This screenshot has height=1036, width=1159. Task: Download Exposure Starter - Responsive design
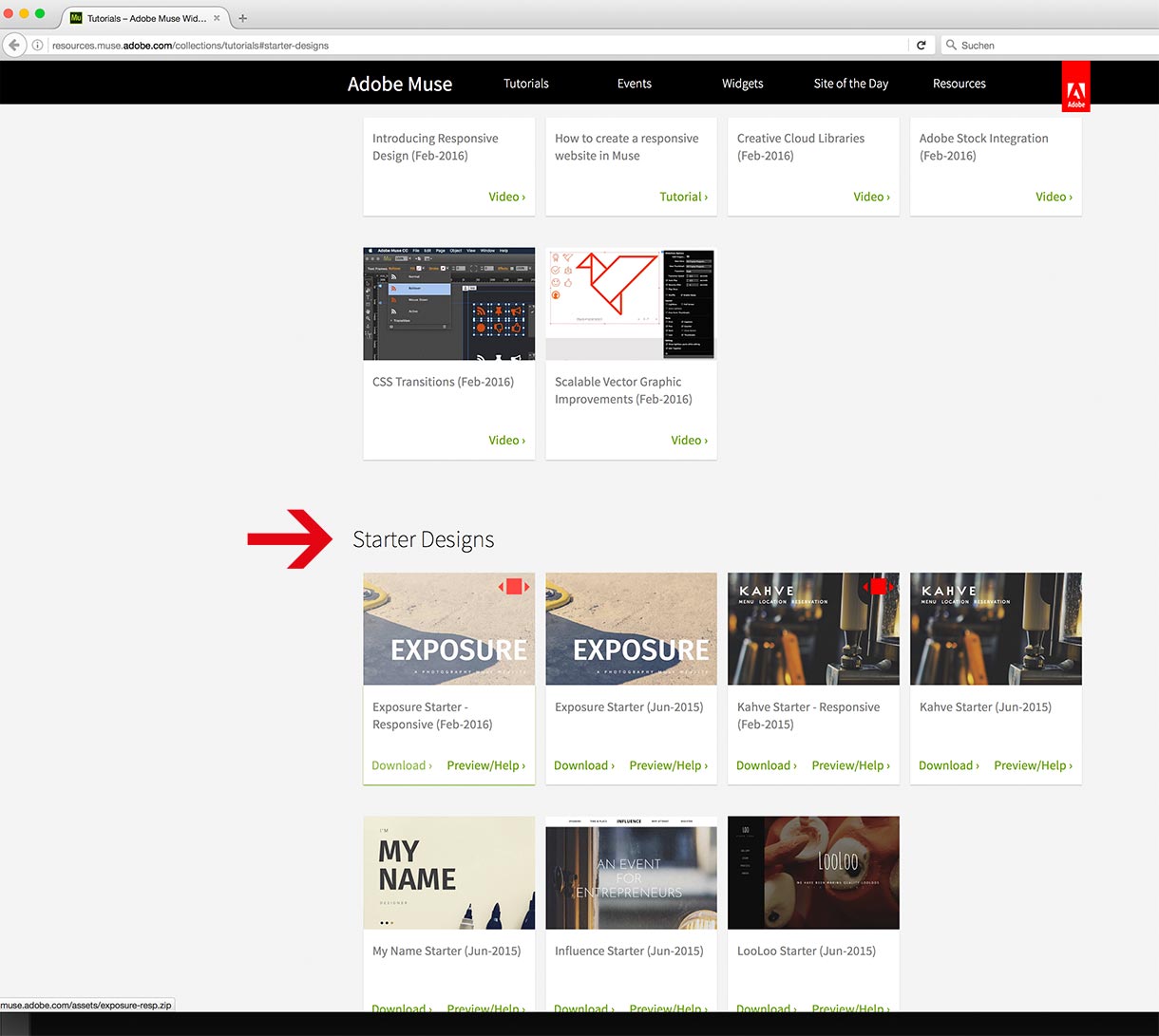[x=402, y=765]
